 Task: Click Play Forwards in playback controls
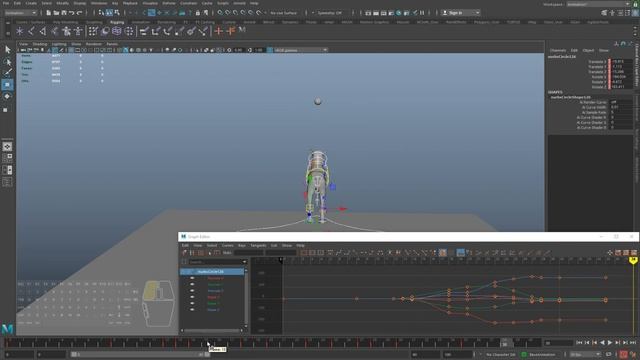point(610,343)
